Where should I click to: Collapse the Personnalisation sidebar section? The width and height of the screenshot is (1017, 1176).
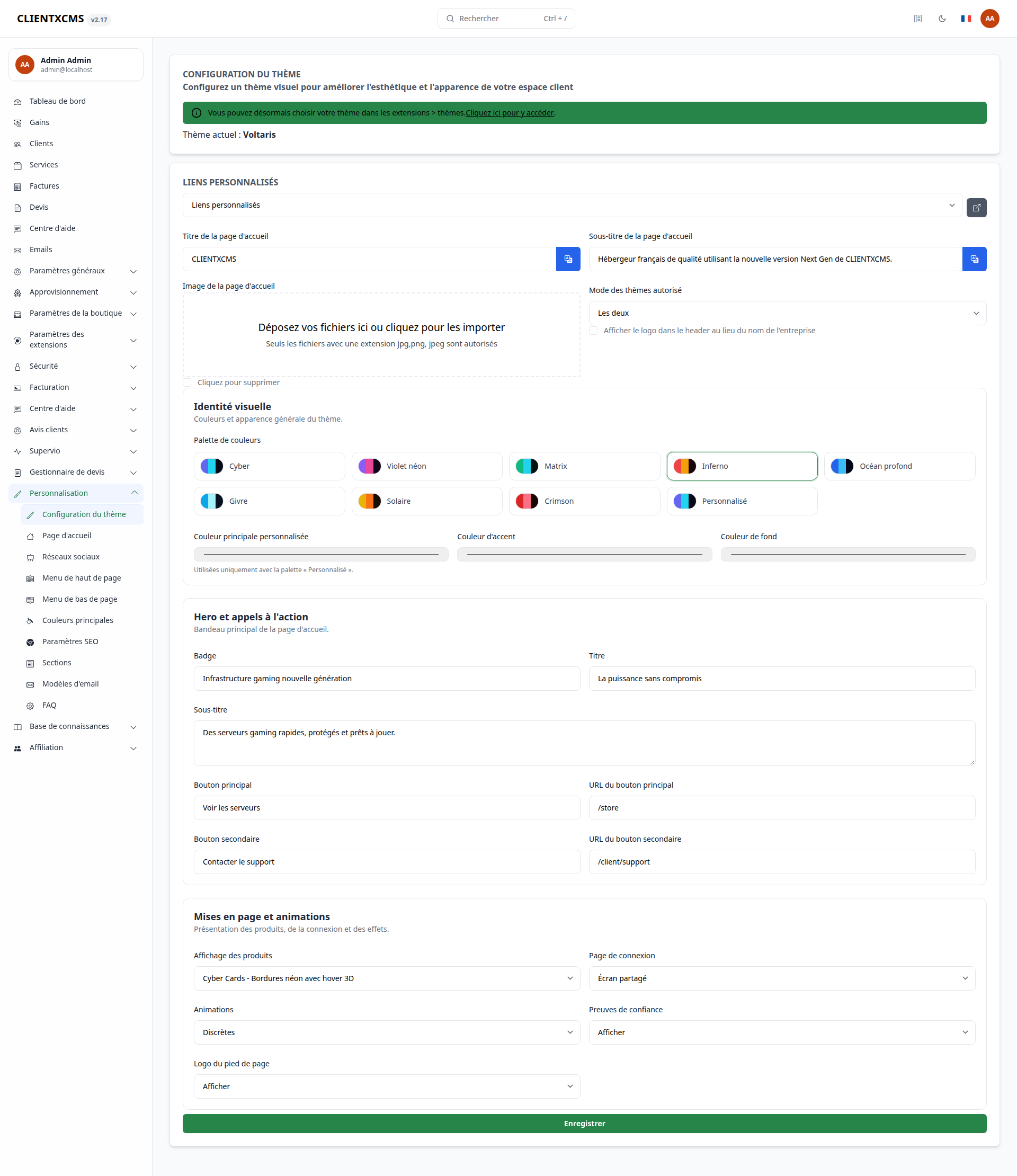[x=75, y=493]
